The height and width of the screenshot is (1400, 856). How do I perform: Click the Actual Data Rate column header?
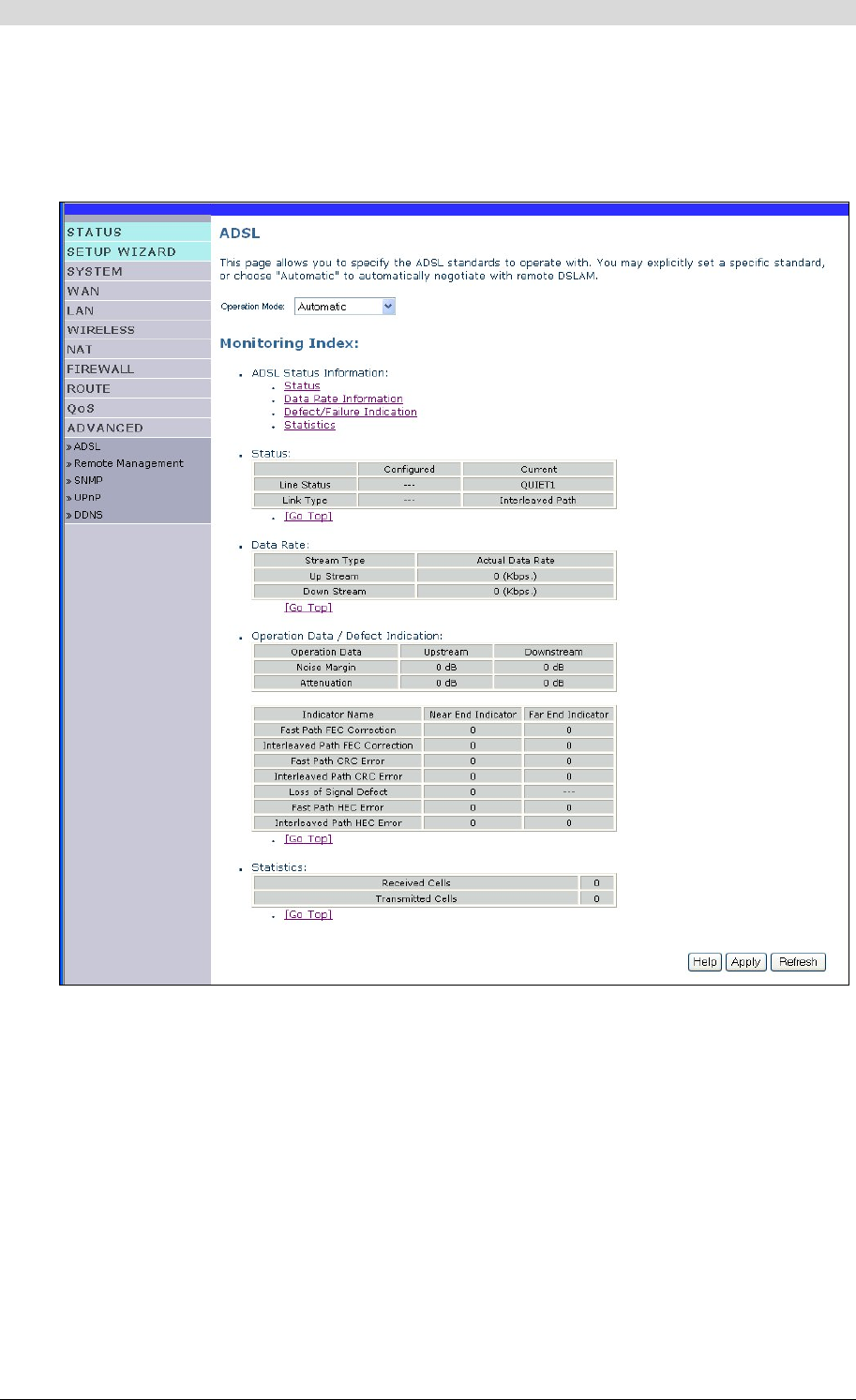pos(516,561)
